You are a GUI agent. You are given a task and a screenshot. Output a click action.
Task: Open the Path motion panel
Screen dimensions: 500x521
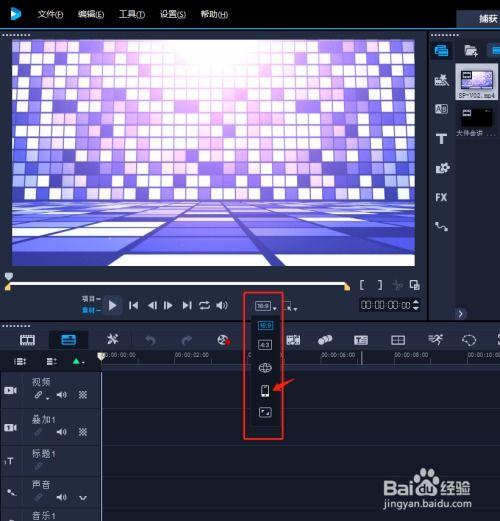click(x=441, y=227)
